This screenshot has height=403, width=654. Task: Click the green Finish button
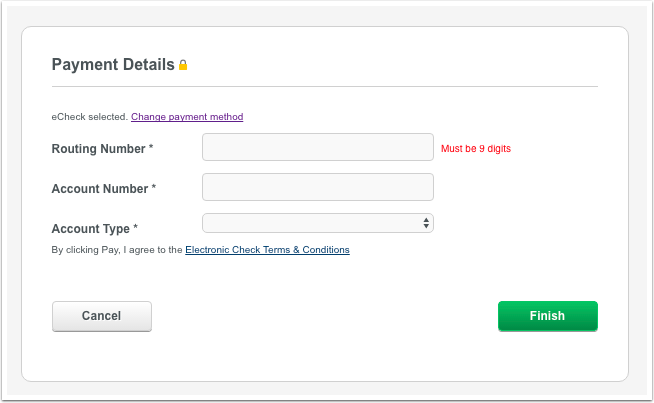(x=548, y=316)
